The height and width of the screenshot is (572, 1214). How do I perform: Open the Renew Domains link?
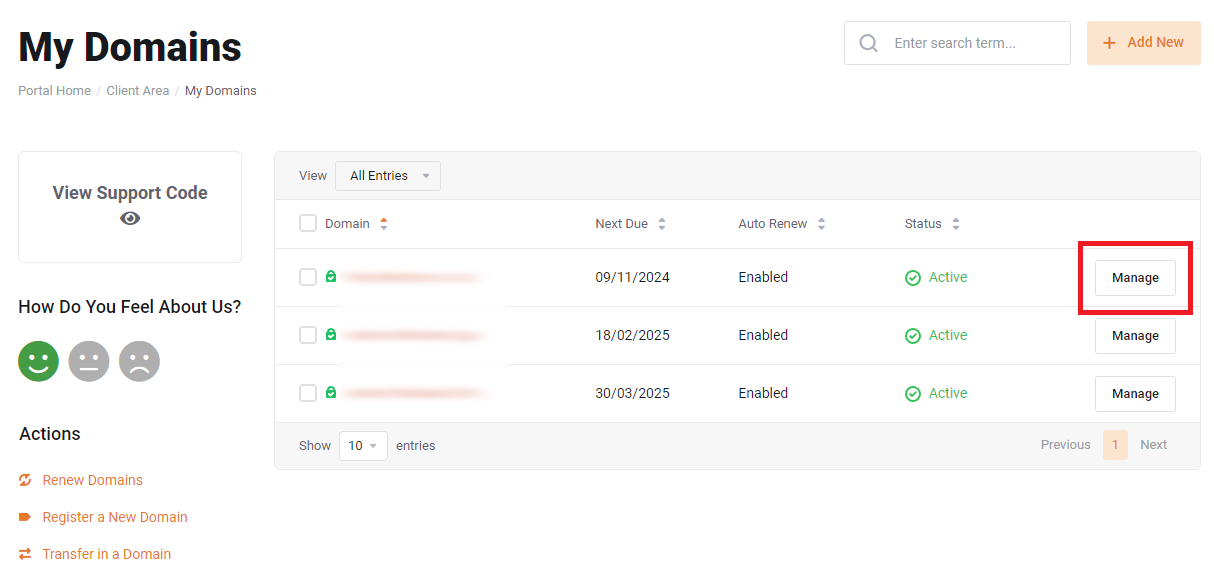[x=93, y=480]
